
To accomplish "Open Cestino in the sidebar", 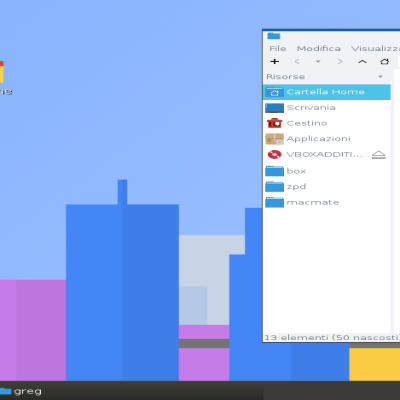I will pos(327,123).
